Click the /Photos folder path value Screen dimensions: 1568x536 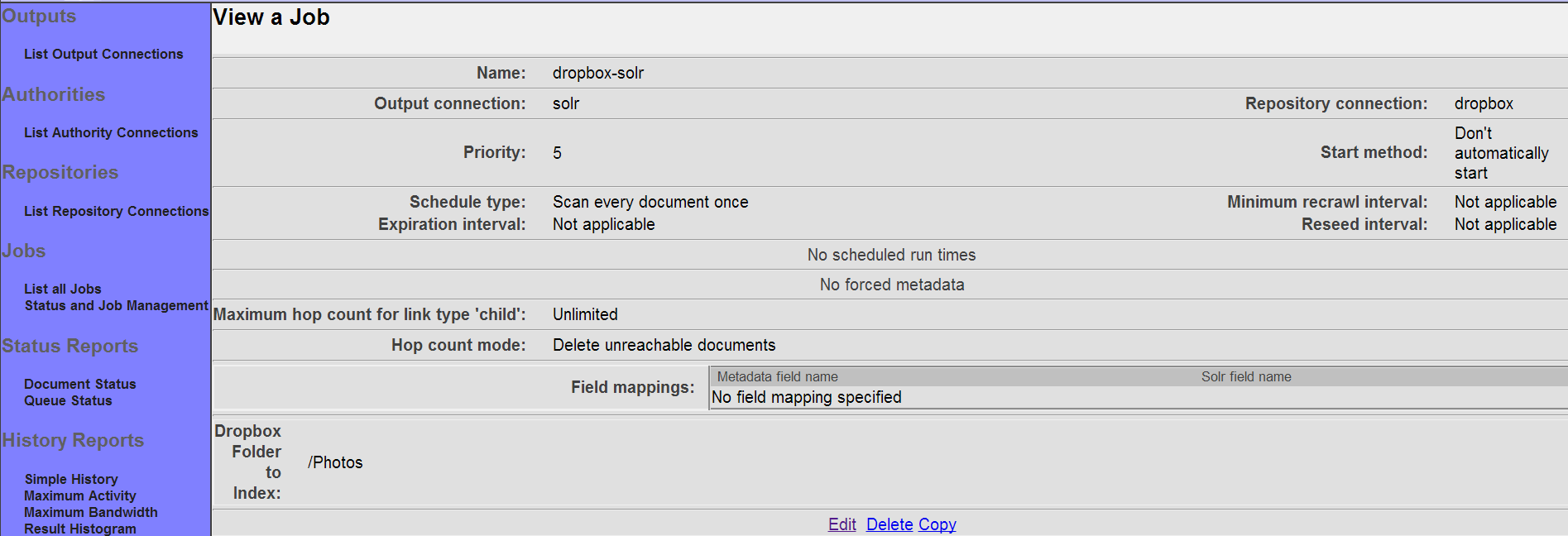tap(335, 462)
